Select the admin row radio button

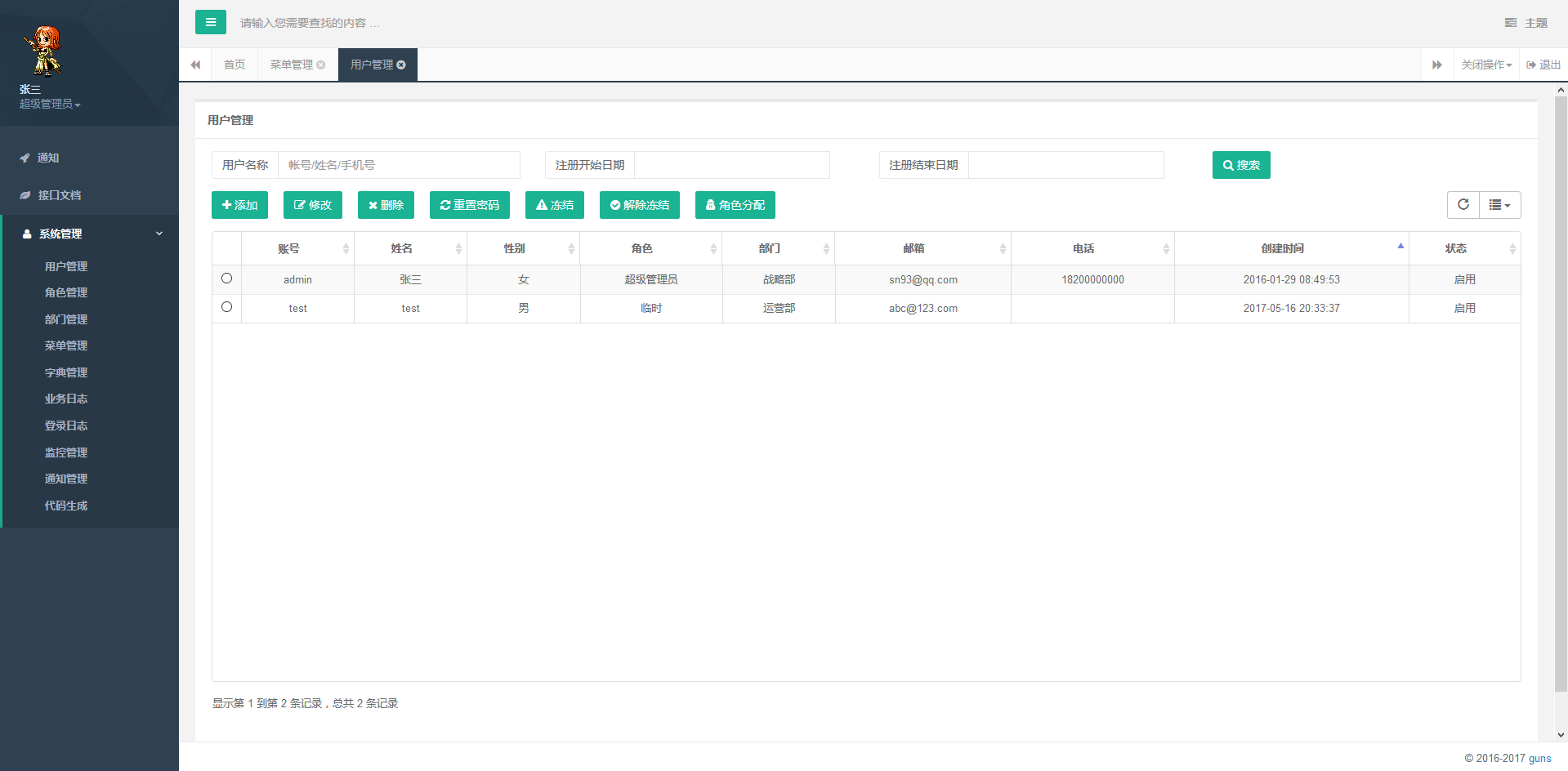tap(226, 279)
